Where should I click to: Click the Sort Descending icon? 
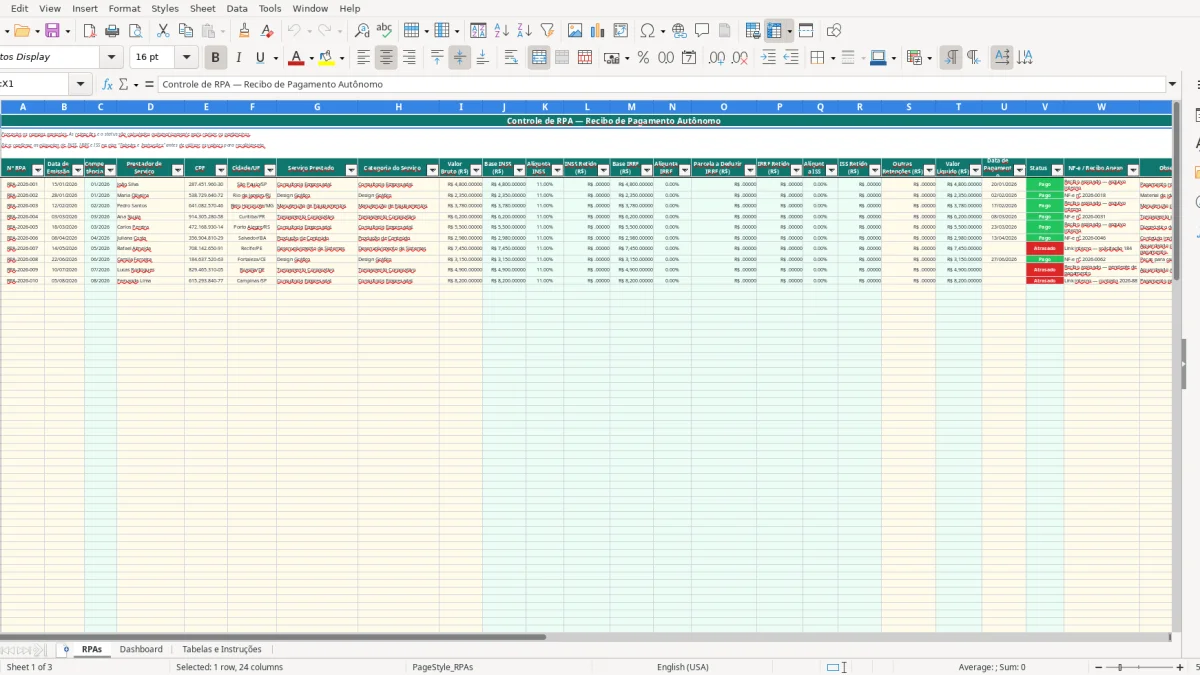[x=524, y=31]
